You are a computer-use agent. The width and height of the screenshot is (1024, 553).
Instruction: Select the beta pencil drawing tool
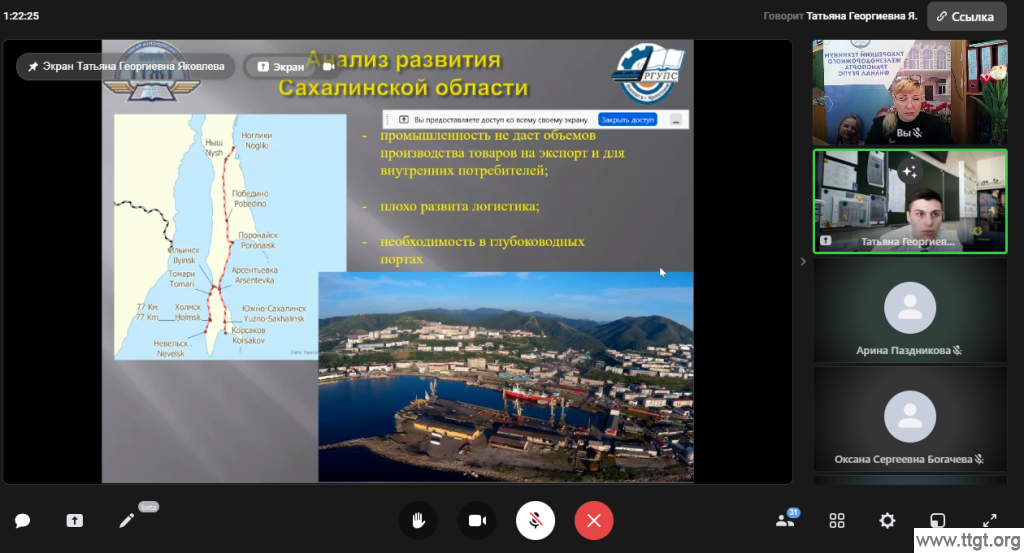coord(127,521)
